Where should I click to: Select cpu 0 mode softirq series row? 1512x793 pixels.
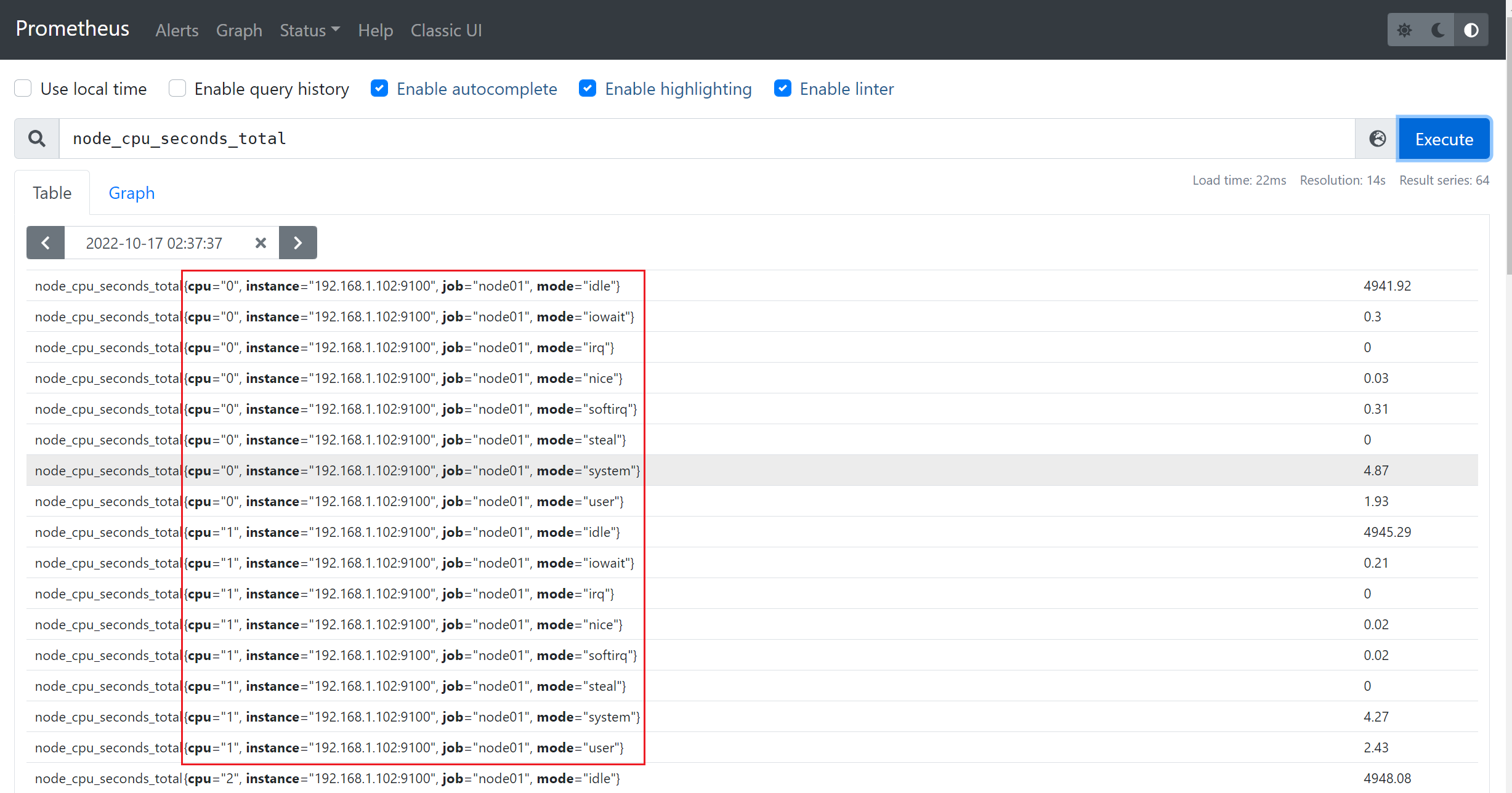pos(752,409)
